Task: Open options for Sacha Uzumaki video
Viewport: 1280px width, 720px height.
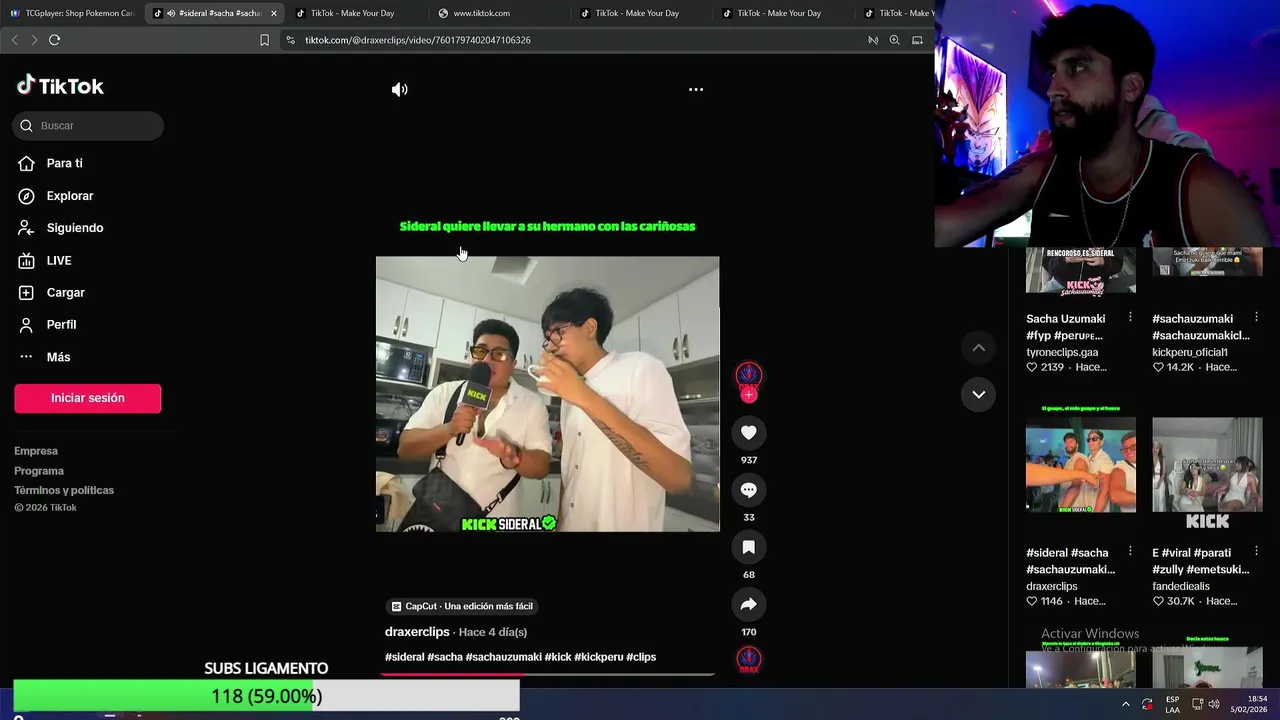Action: 1130,317
